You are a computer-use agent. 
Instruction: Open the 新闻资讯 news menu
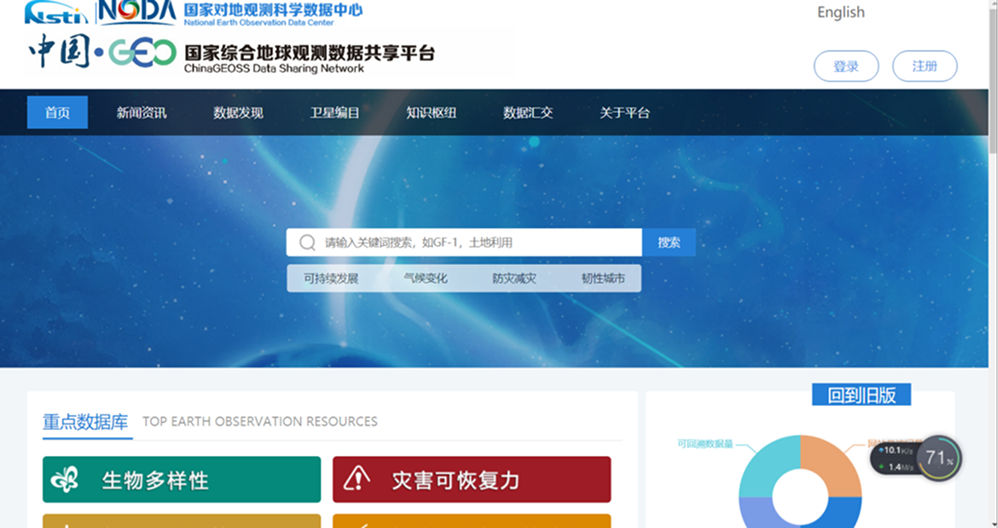(x=141, y=113)
